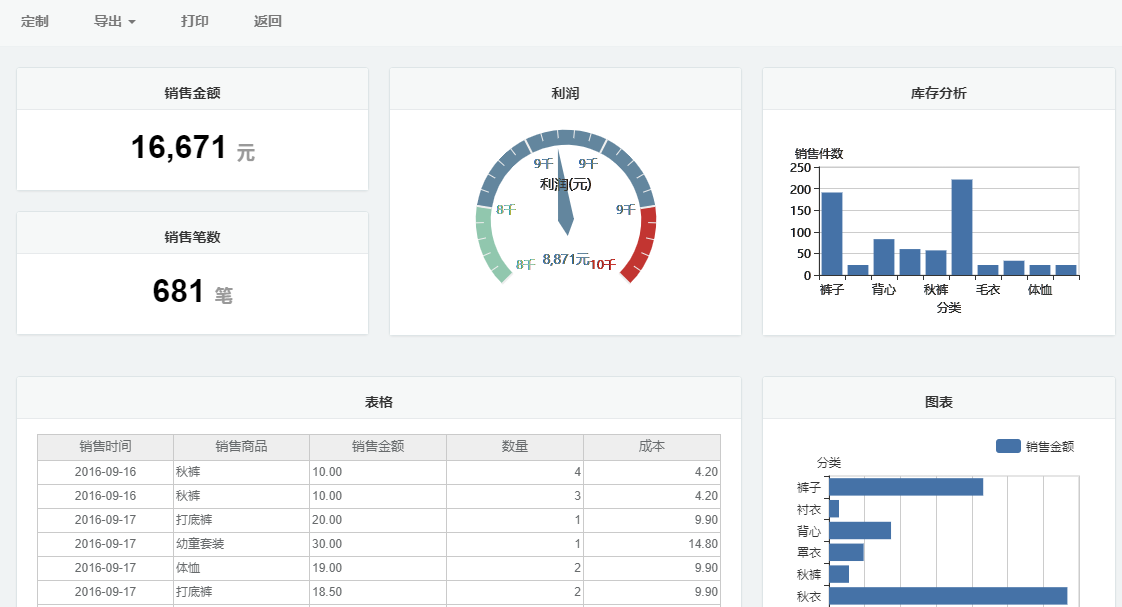Image resolution: width=1122 pixels, height=607 pixels.
Task: Click the 681 笔 sales count figure
Action: (179, 292)
